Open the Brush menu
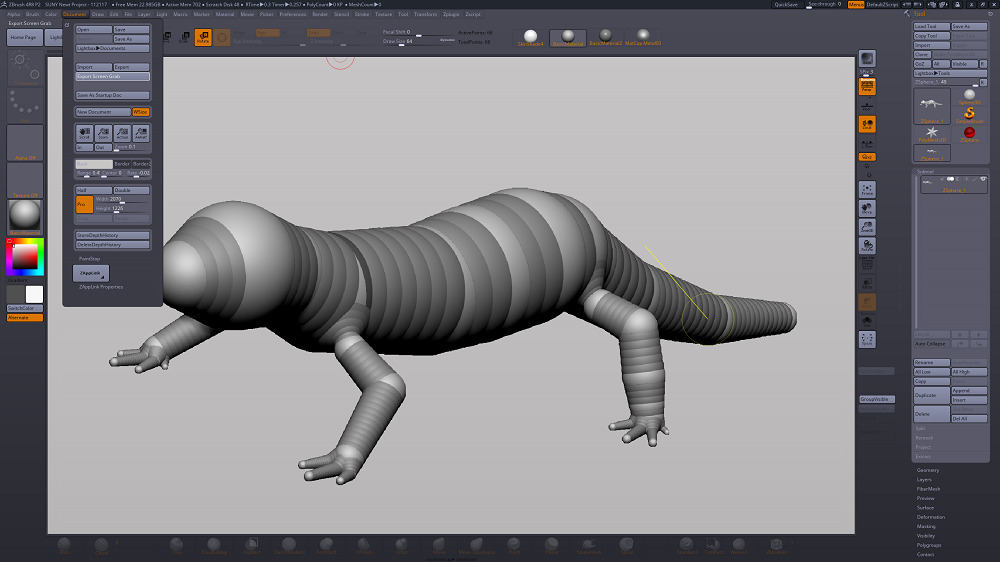The height and width of the screenshot is (562, 1000). pos(32,14)
